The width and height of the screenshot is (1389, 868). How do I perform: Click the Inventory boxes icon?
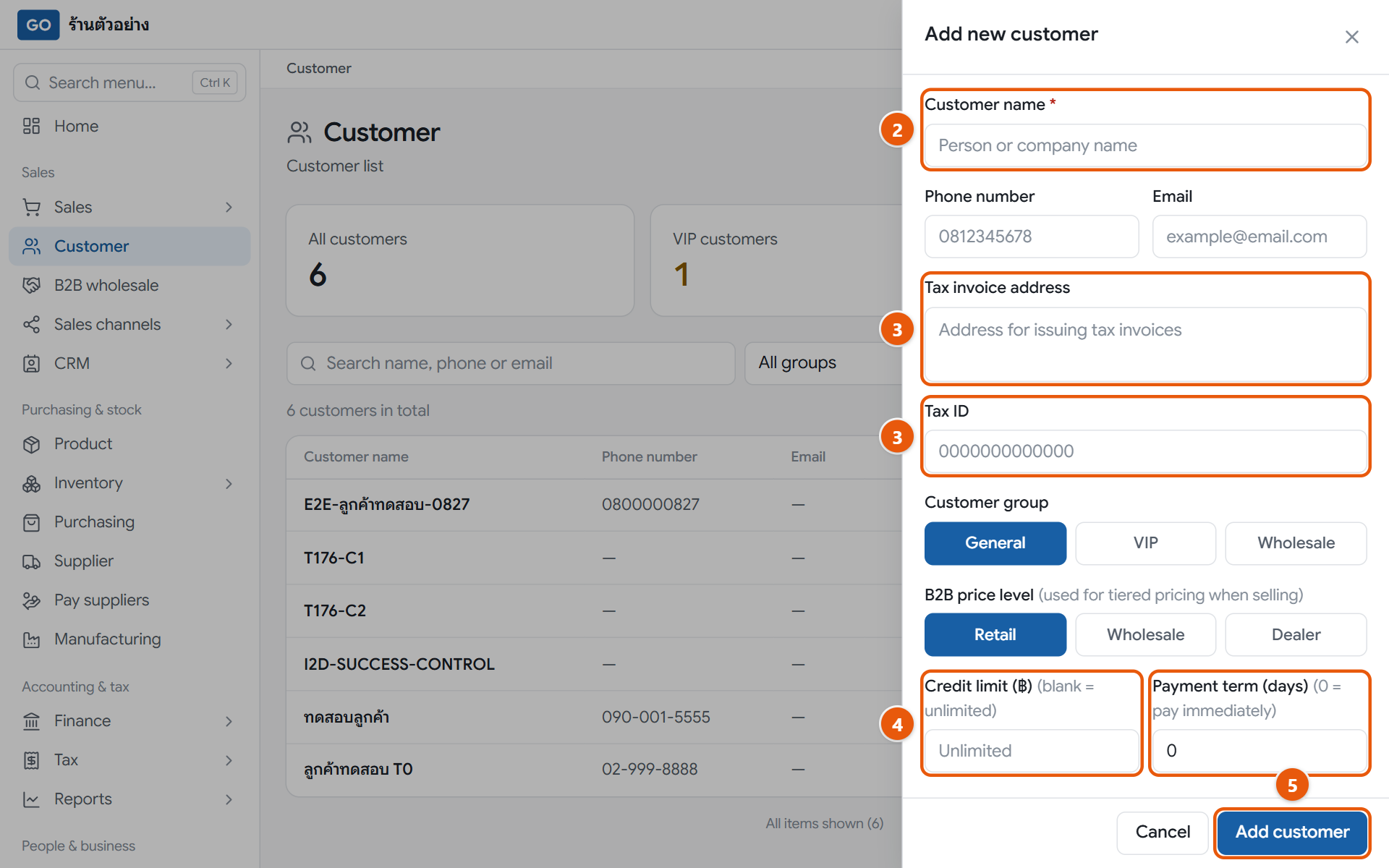tap(31, 483)
